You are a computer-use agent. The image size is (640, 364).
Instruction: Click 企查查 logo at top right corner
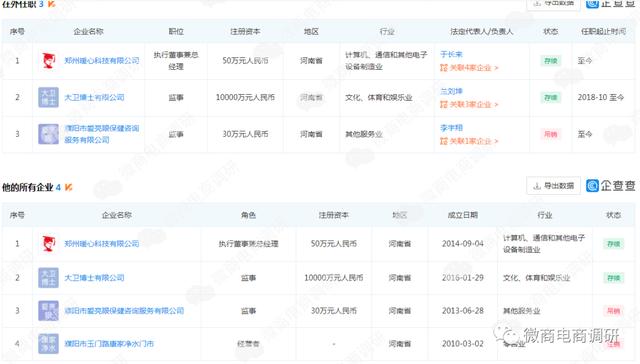[611, 4]
